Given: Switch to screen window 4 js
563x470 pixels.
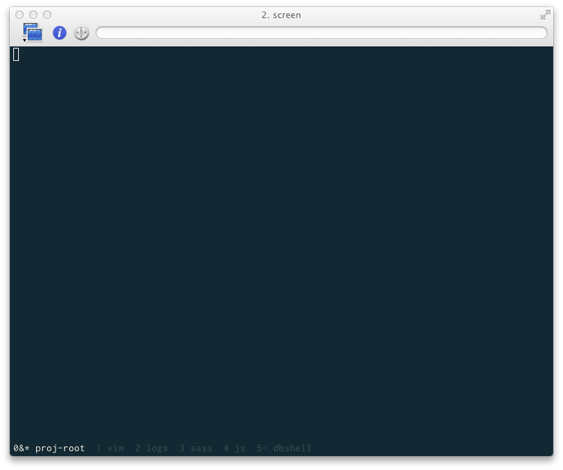Looking at the screenshot, I should pyautogui.click(x=234, y=448).
